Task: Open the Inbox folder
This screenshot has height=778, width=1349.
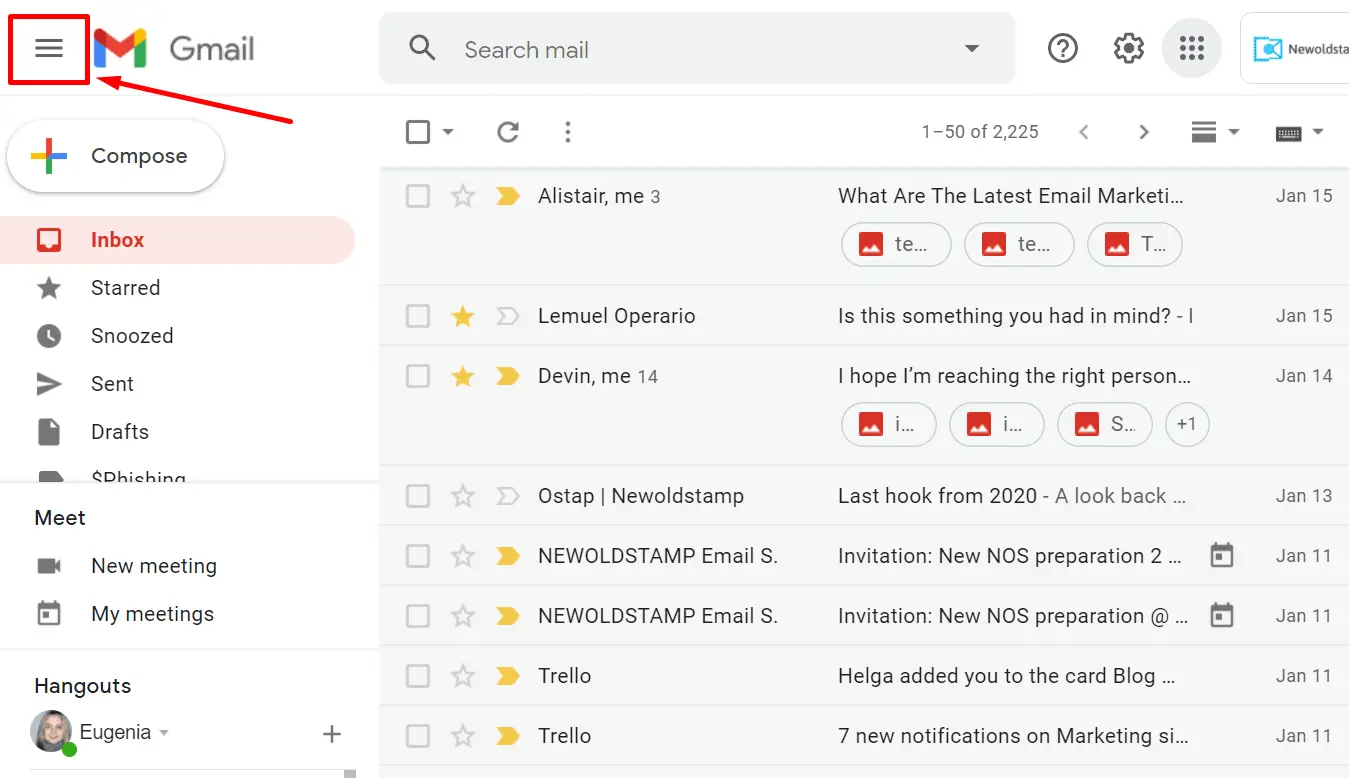Action: (178, 240)
